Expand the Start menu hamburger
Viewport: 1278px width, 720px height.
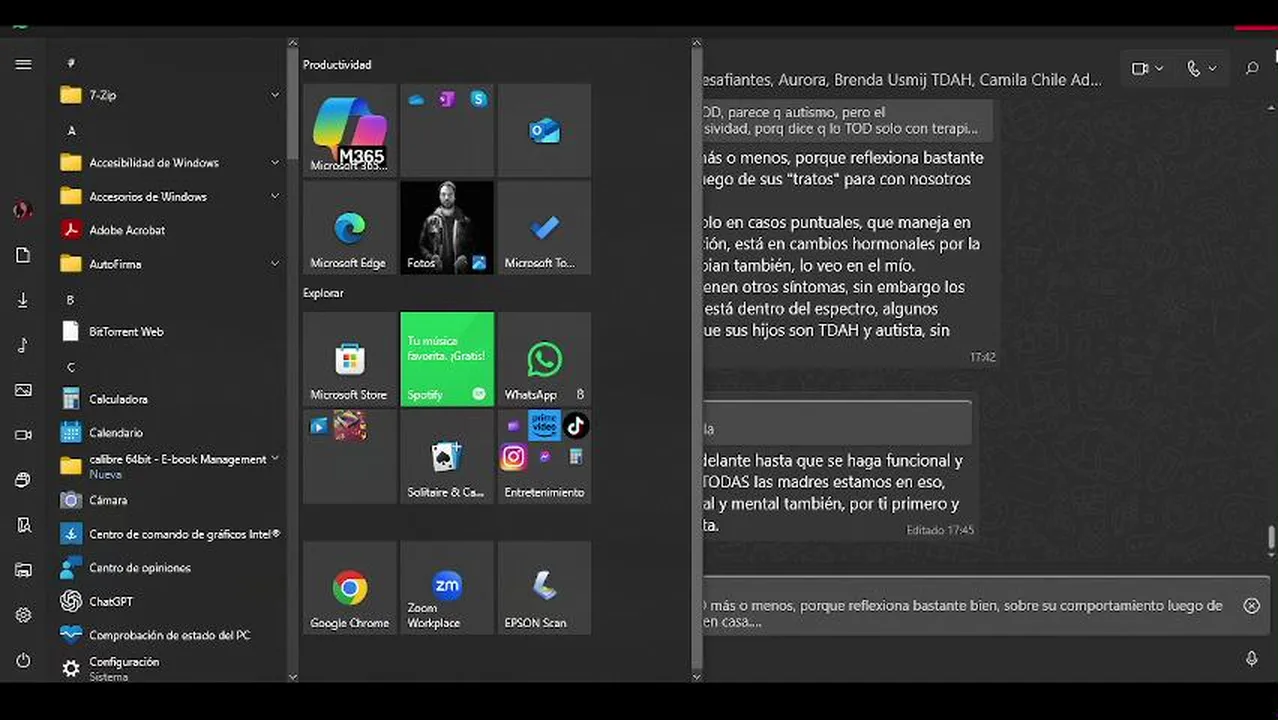(x=23, y=64)
